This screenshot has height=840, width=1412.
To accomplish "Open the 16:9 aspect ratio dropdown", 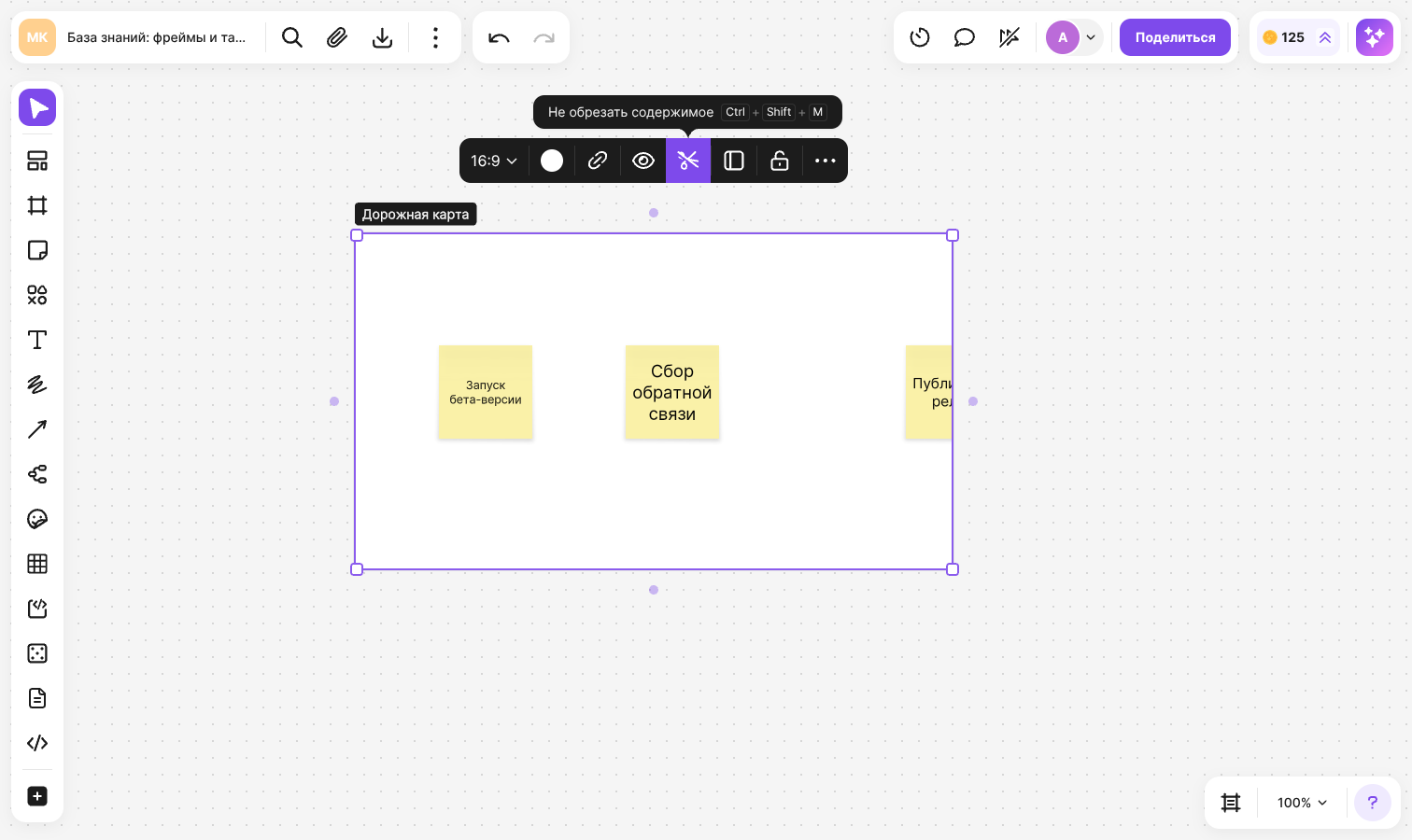I will tap(494, 161).
